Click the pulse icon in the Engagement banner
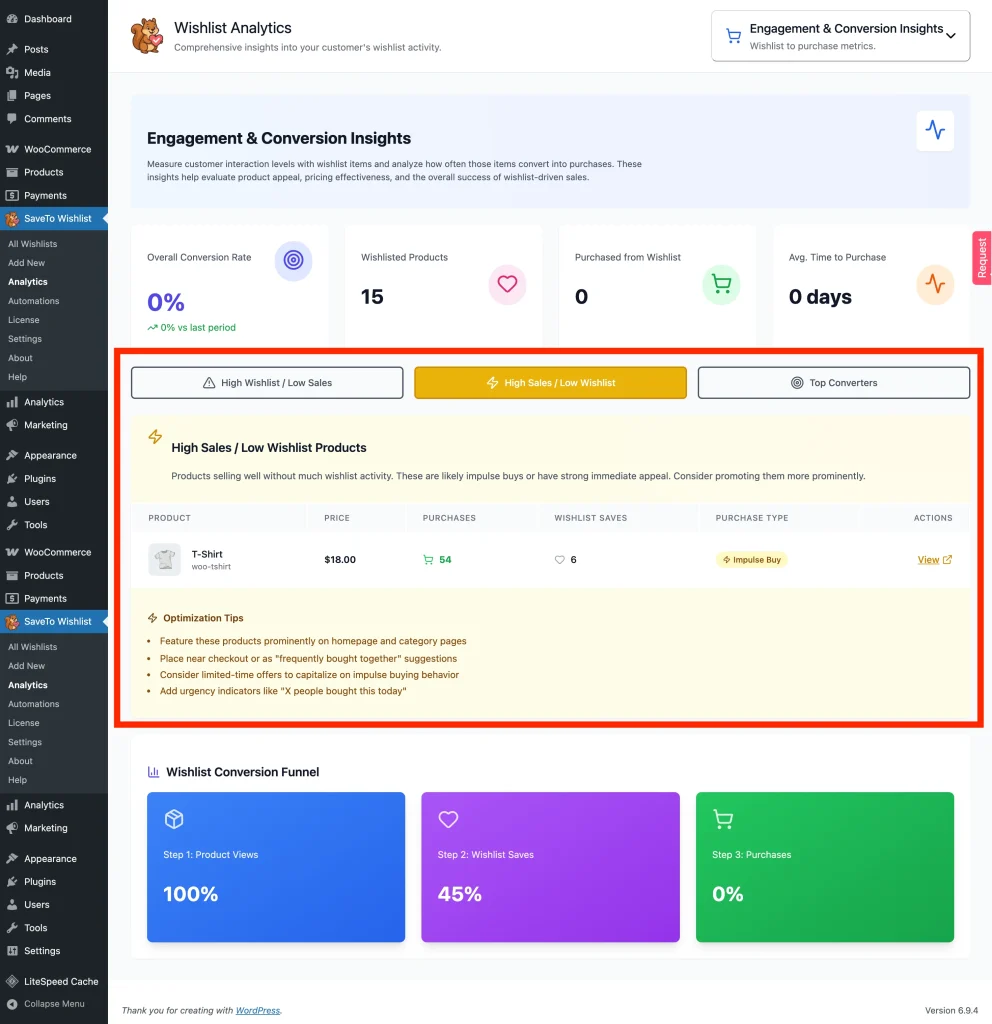 (934, 131)
